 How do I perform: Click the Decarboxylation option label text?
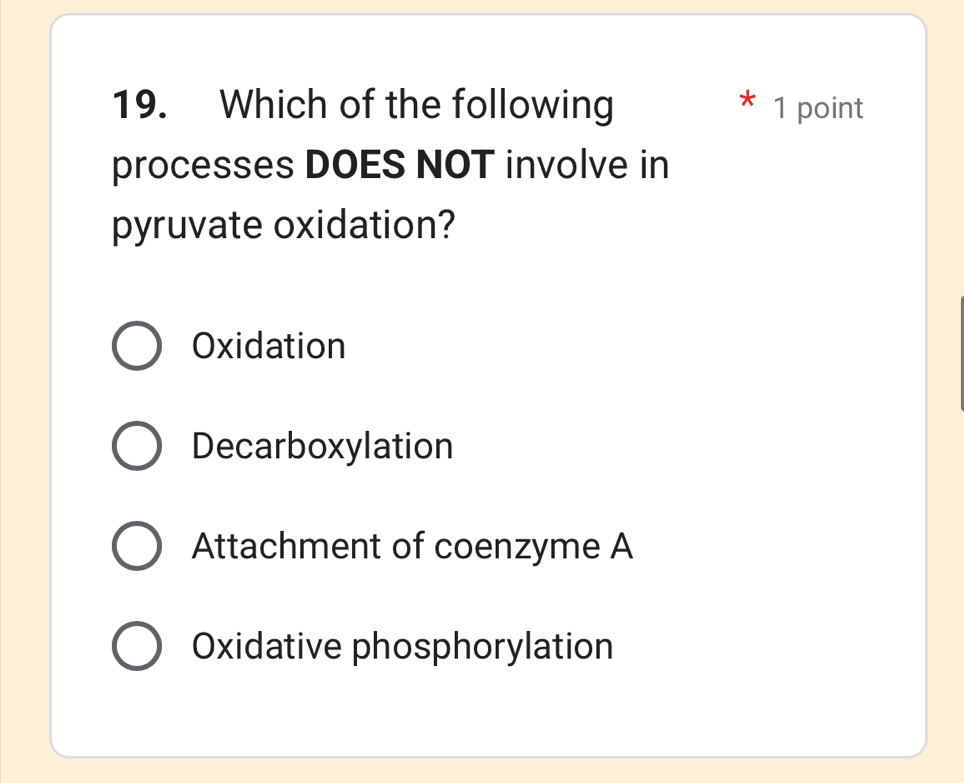[322, 447]
